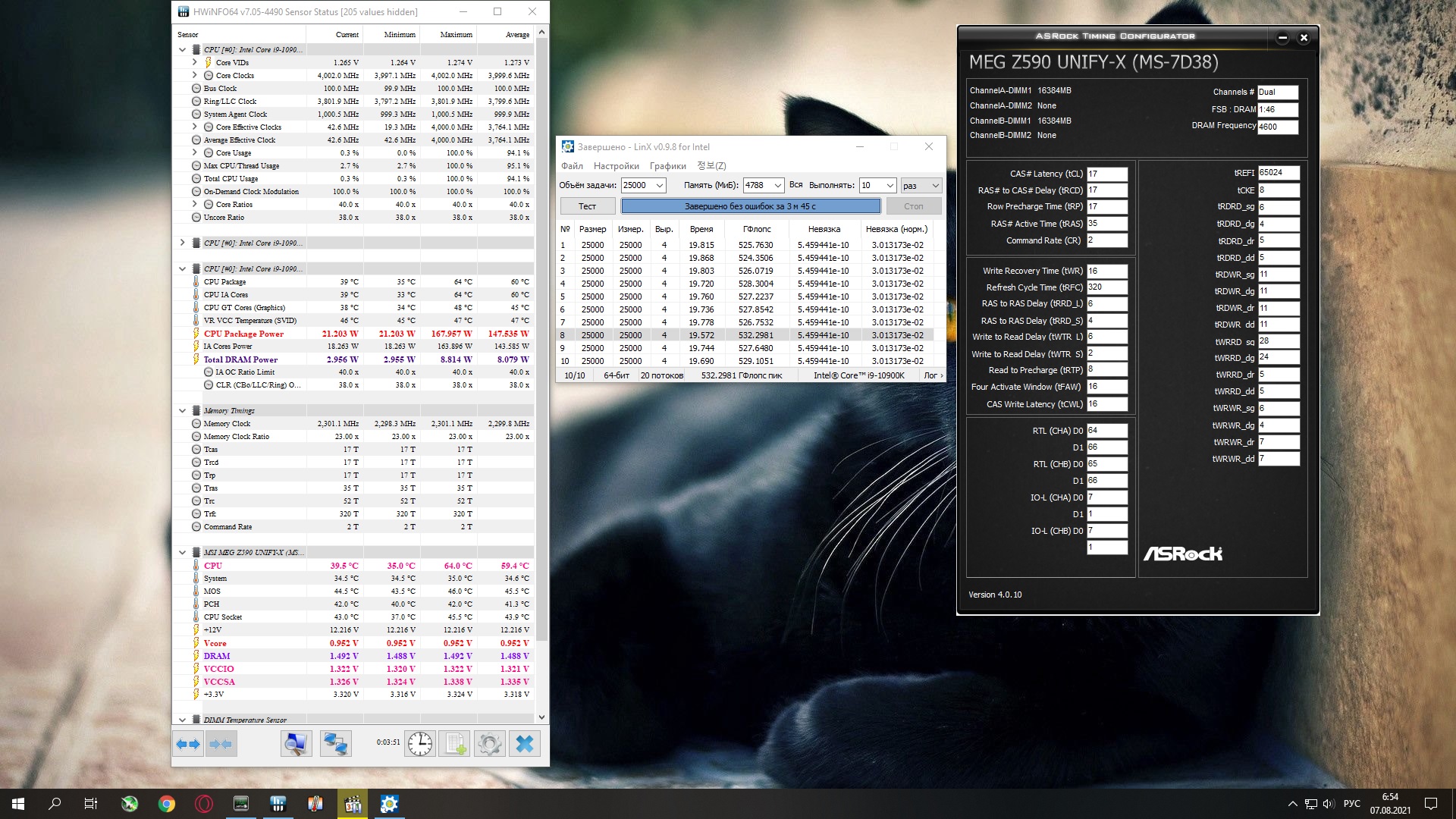
Task: Click the collapse-columns inward arrows icon
Action: pos(221,745)
